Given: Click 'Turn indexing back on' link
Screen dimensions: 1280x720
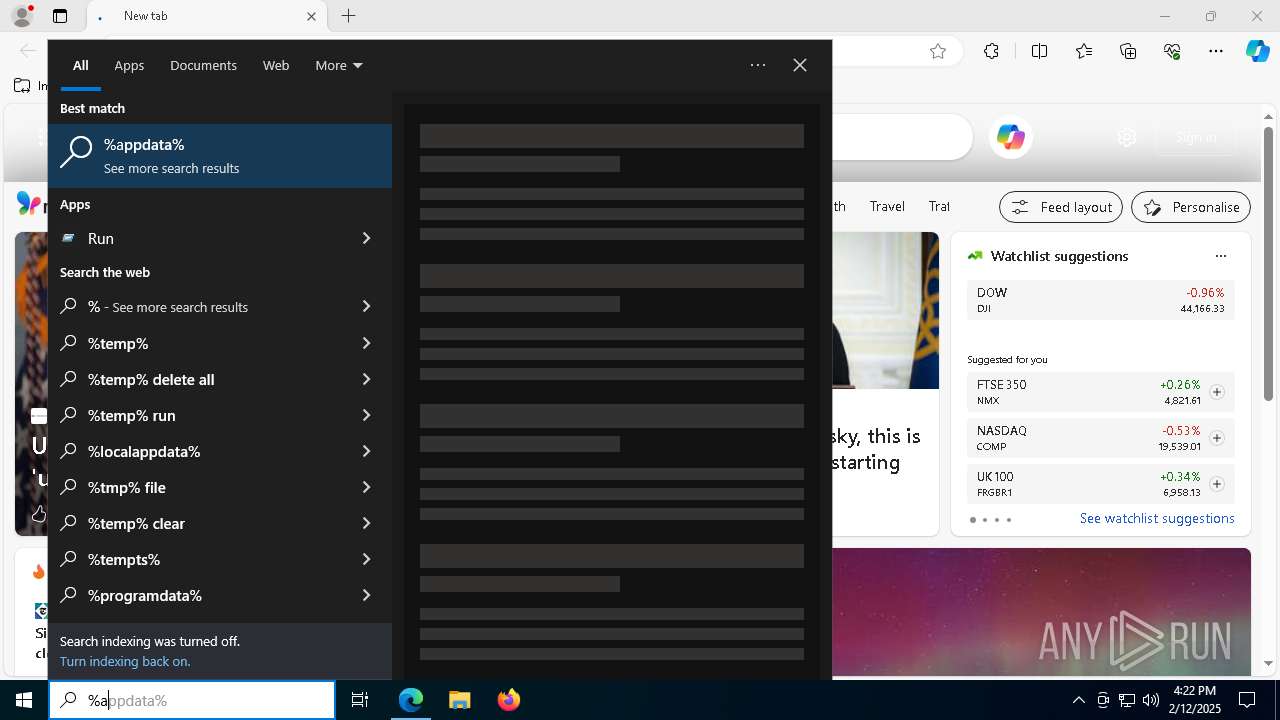Looking at the screenshot, I should (125, 661).
